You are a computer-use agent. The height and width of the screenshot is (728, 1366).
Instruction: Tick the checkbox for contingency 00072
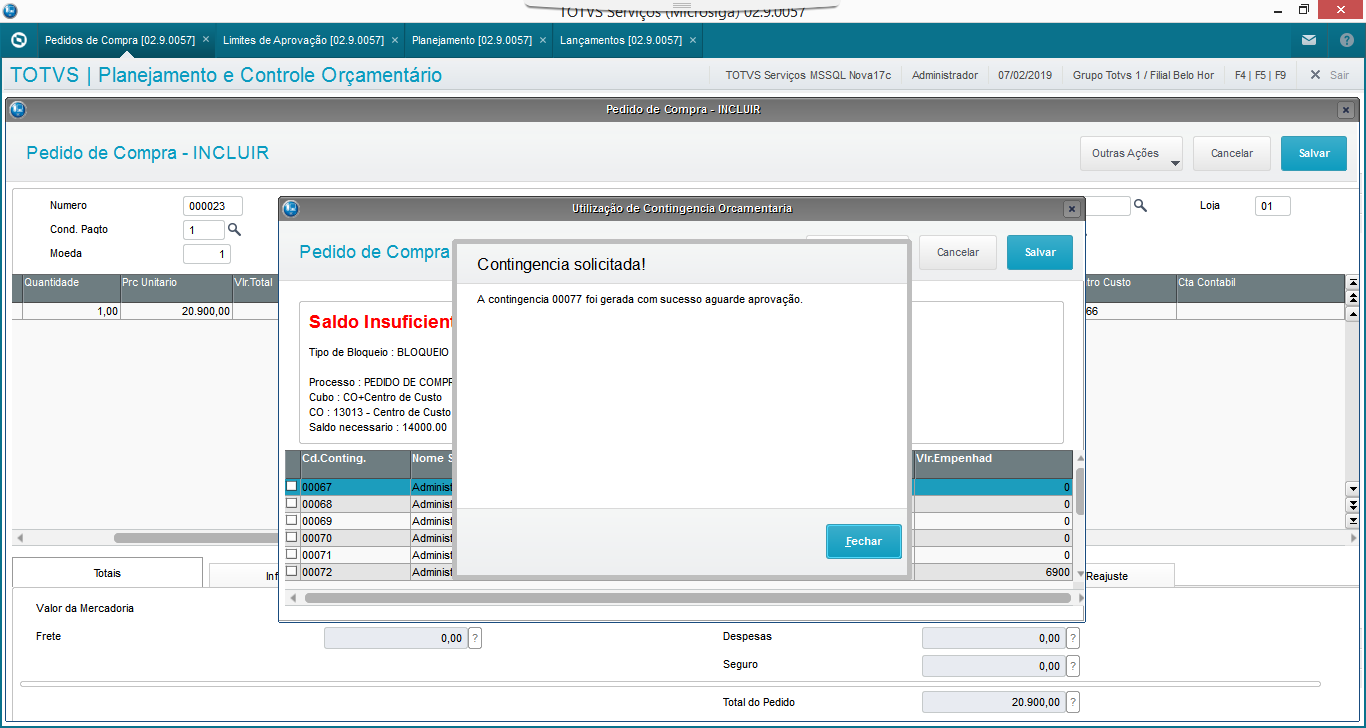click(x=292, y=571)
